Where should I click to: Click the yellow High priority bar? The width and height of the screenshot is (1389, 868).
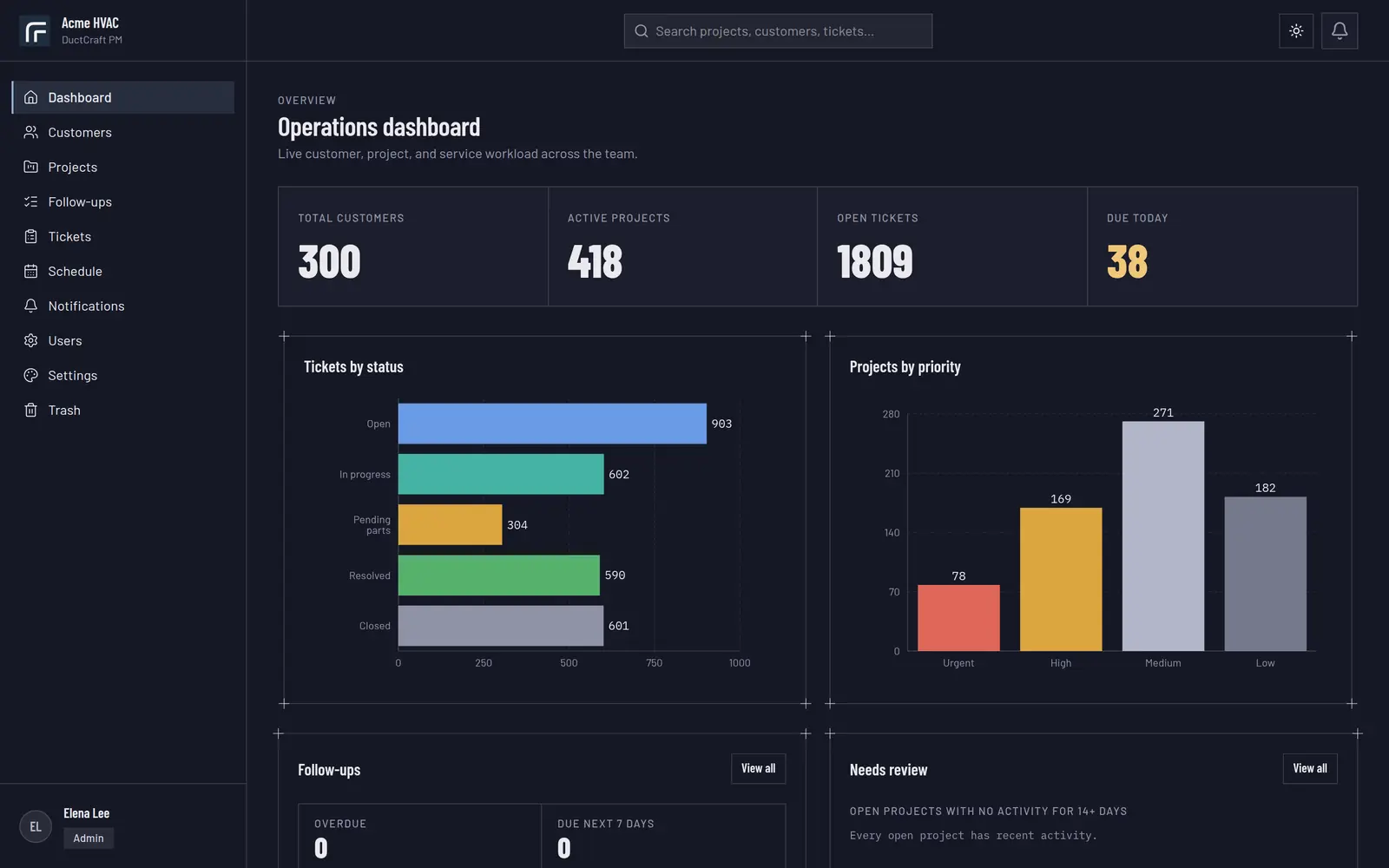click(1061, 579)
